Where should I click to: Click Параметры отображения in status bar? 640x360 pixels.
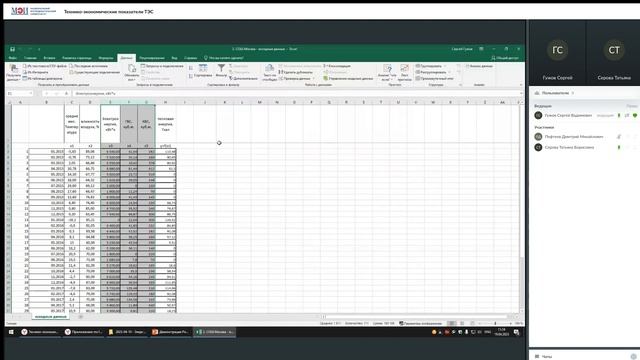(x=420, y=323)
